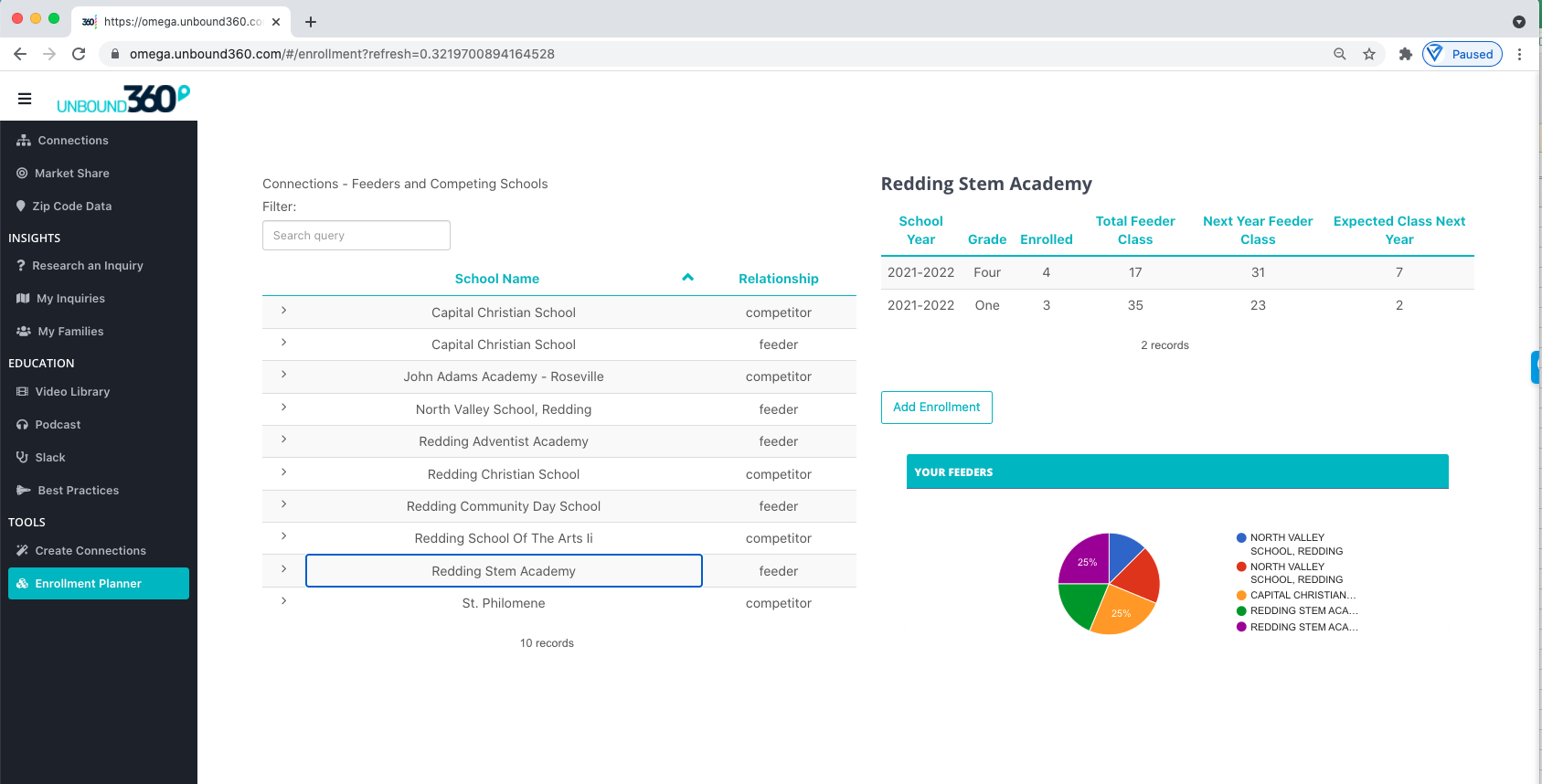Open Market Share in the sidebar
The image size is (1542, 784).
[x=72, y=174]
